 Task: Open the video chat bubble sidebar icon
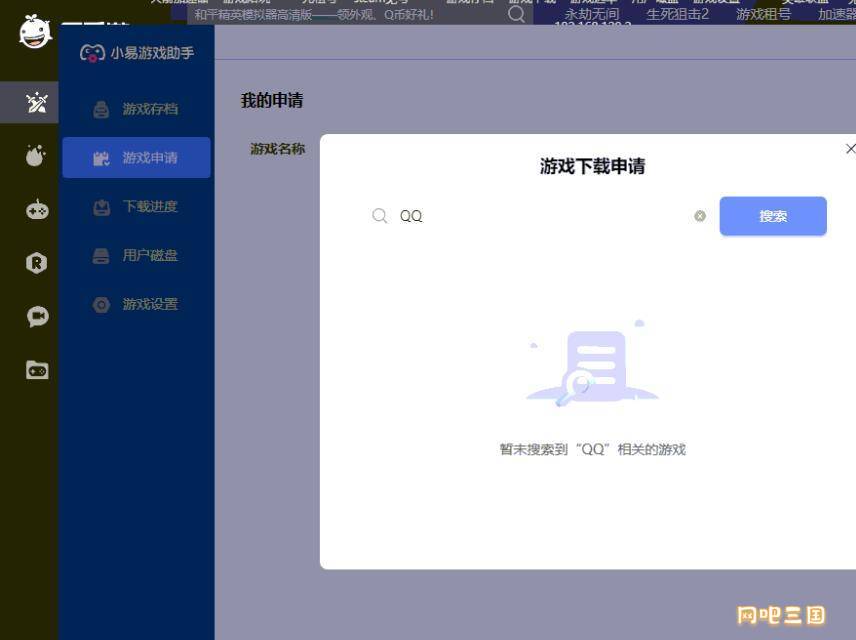tap(38, 316)
